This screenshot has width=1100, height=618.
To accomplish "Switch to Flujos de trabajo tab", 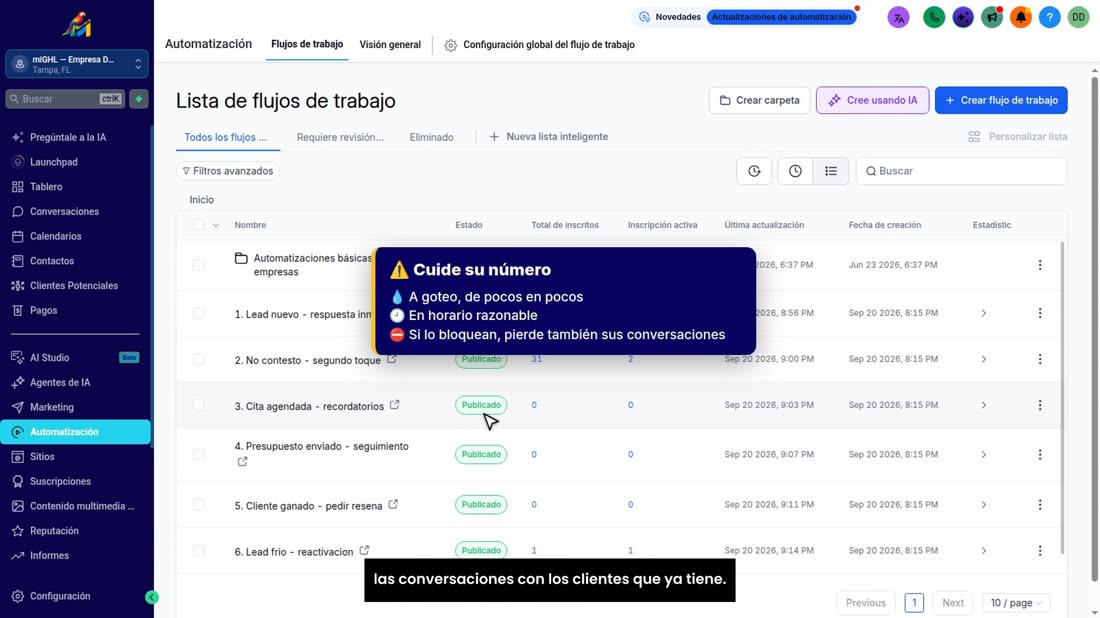I will coord(307,44).
